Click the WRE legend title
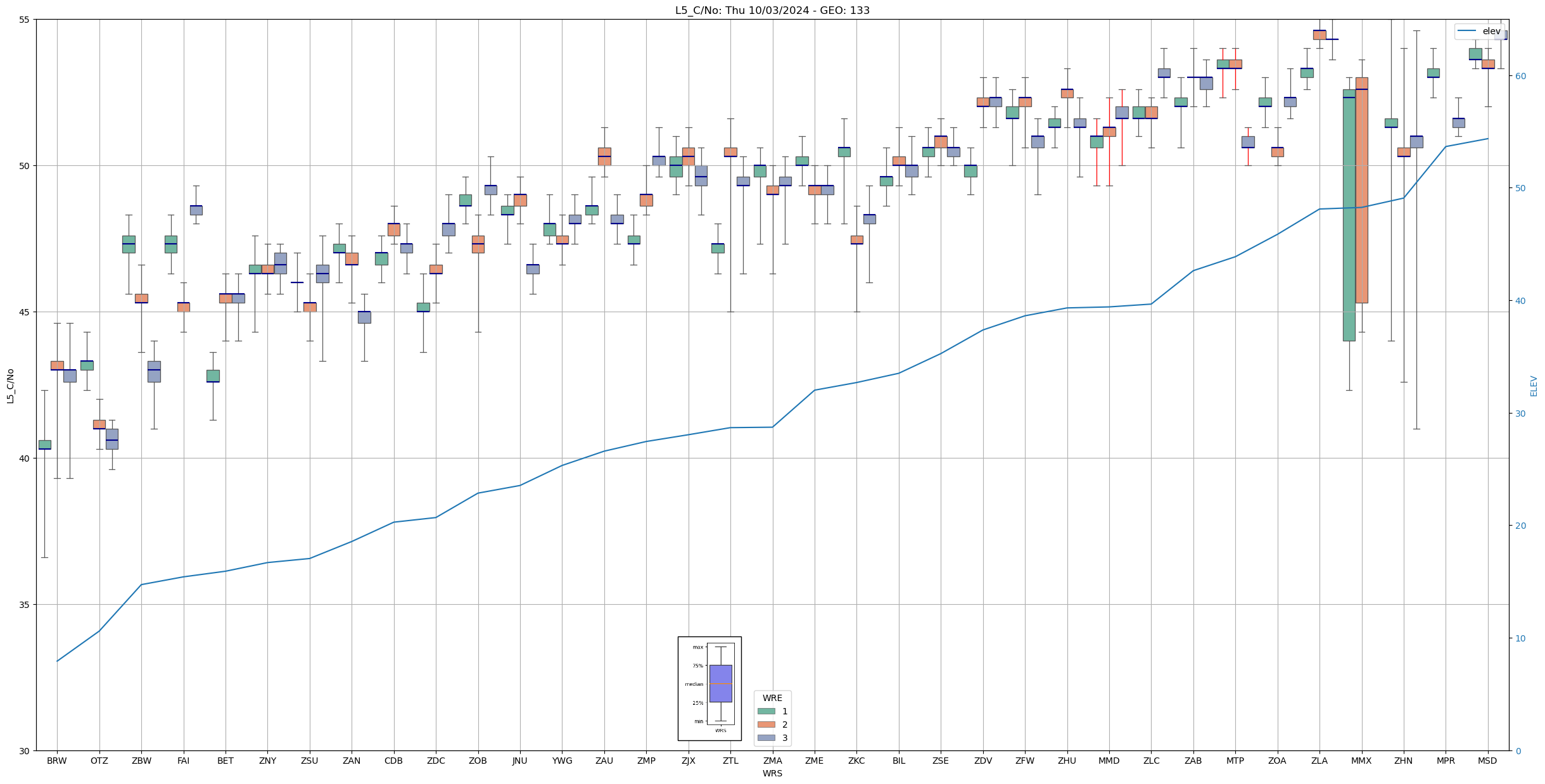 (772, 698)
